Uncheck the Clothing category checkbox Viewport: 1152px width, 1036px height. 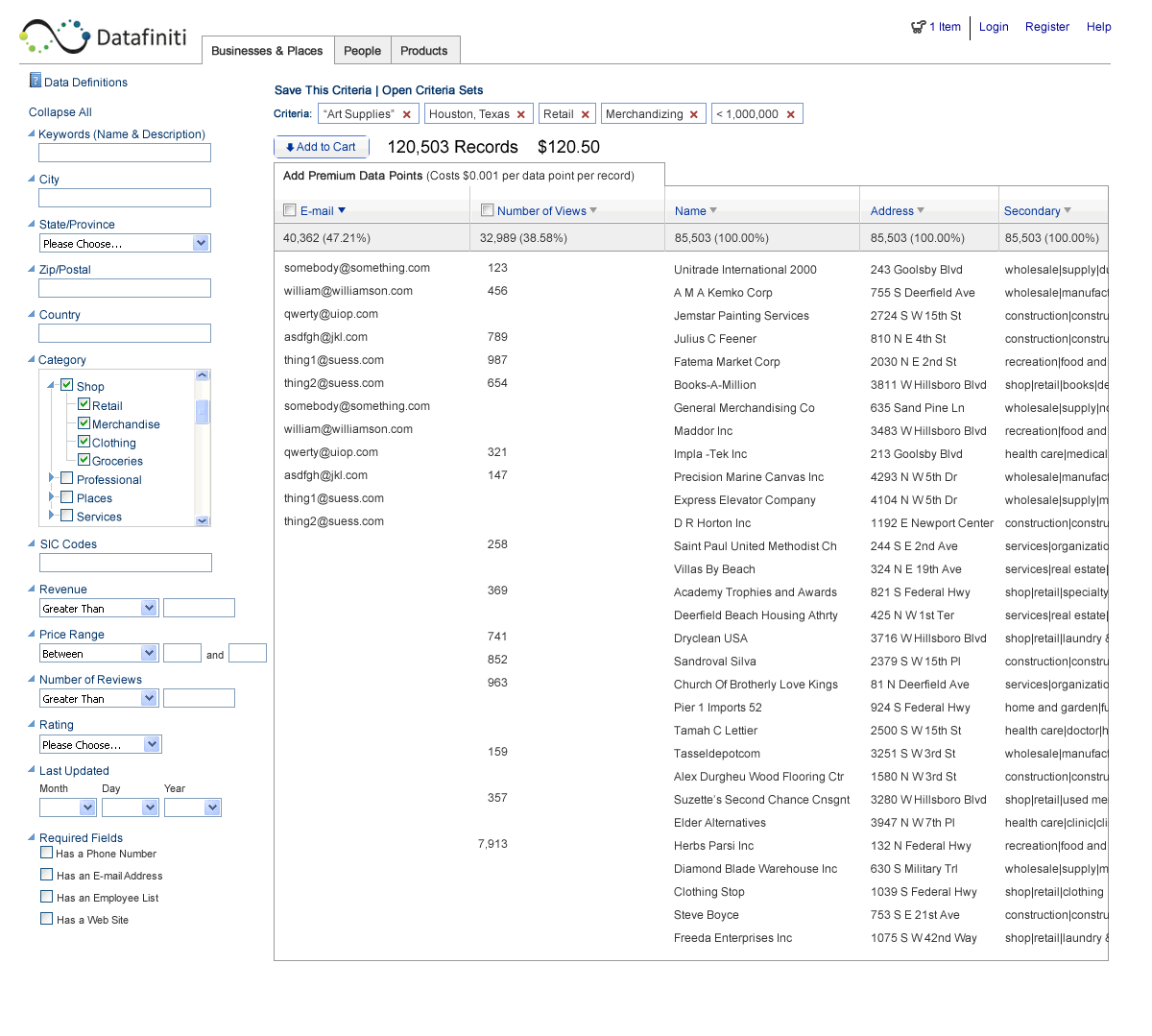point(84,442)
